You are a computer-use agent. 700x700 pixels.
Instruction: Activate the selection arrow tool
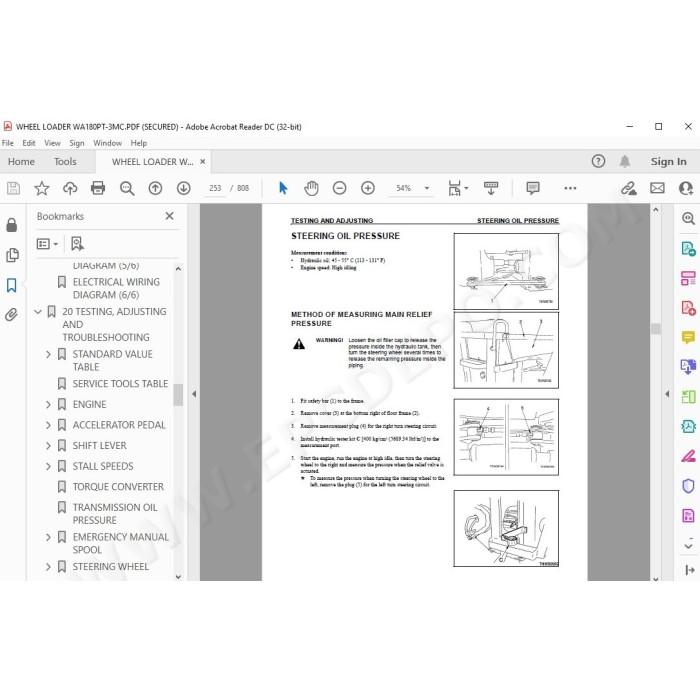click(x=283, y=188)
